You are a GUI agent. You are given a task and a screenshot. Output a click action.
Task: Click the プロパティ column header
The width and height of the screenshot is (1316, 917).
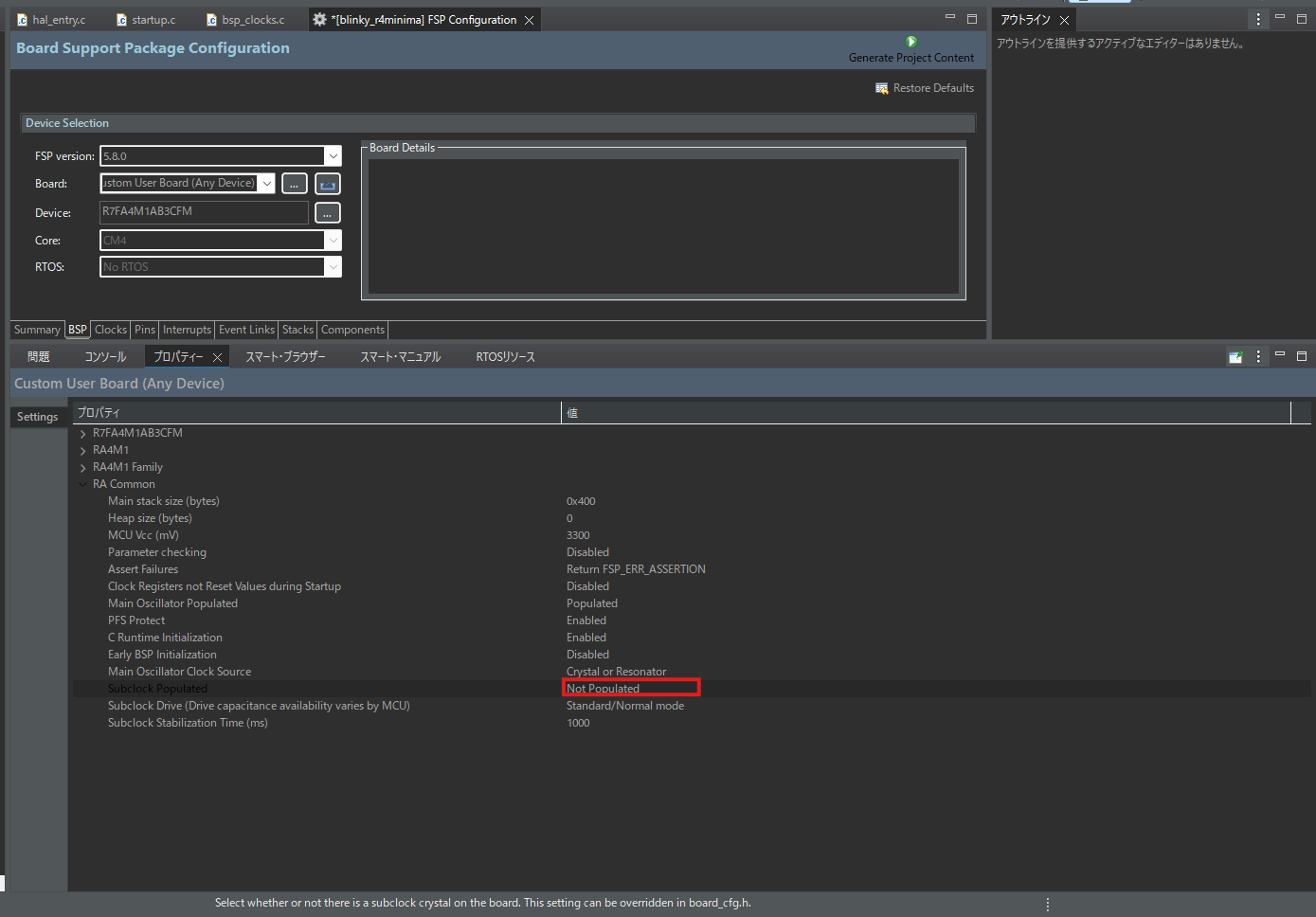[x=316, y=412]
